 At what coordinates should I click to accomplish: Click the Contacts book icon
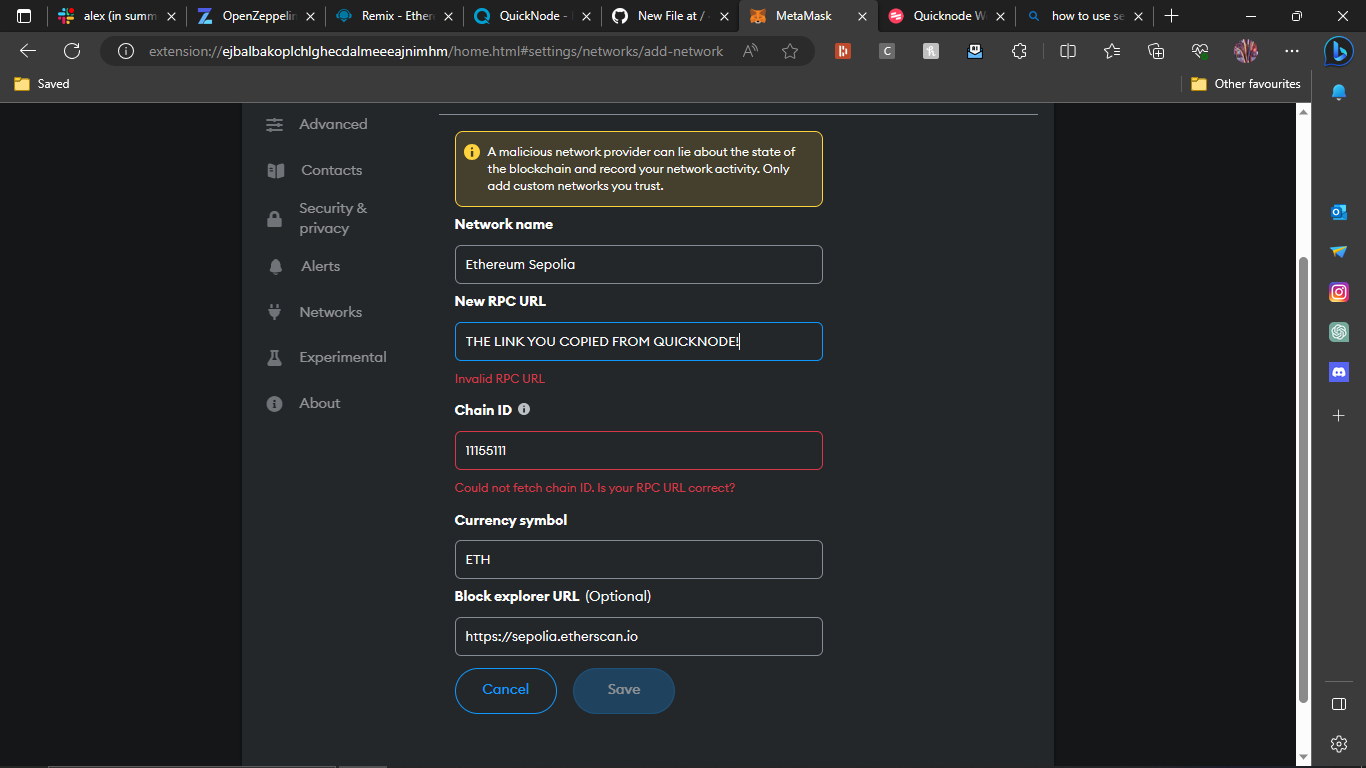[x=276, y=171]
